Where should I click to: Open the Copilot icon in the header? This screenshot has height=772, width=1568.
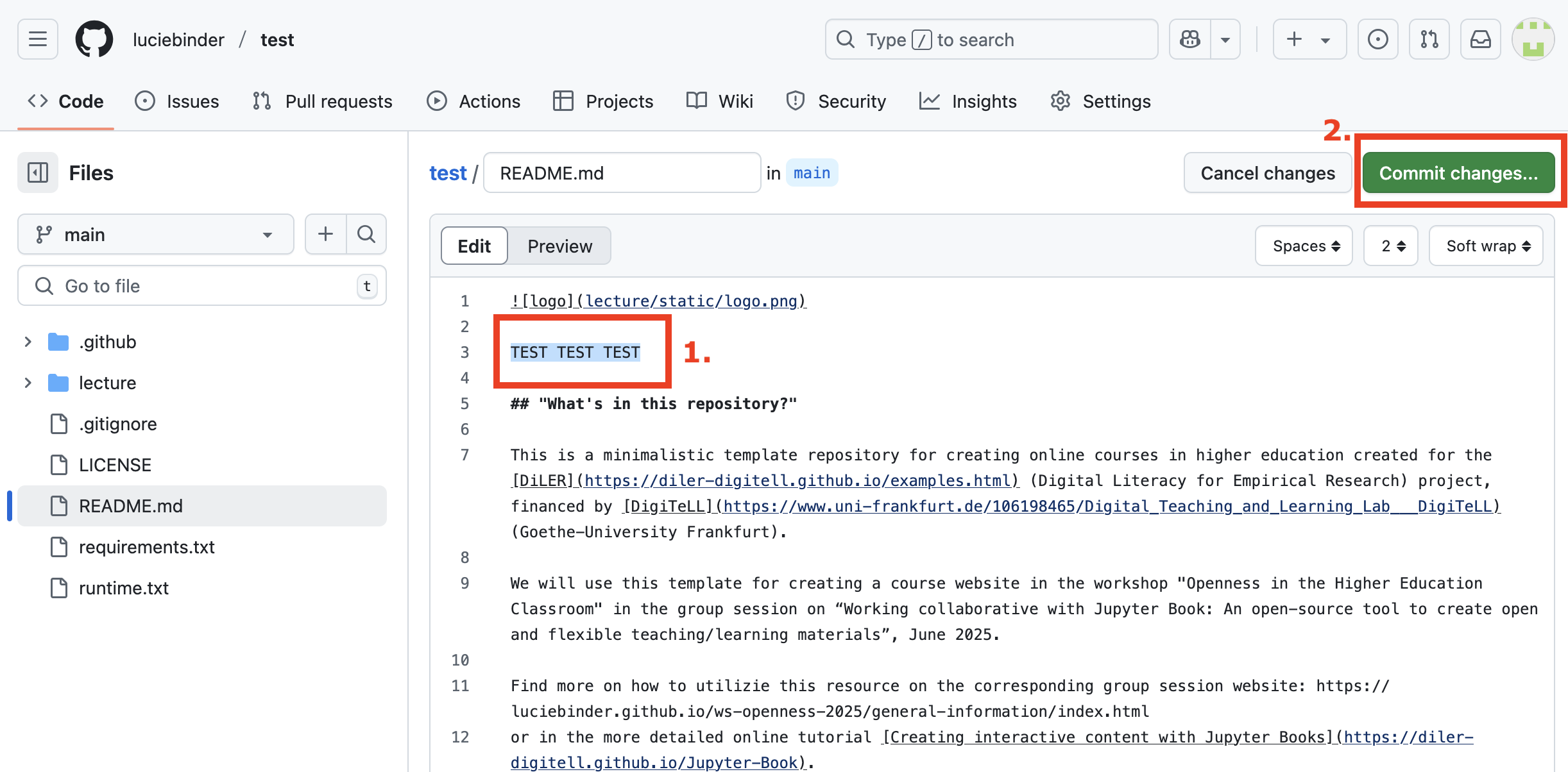[1190, 39]
